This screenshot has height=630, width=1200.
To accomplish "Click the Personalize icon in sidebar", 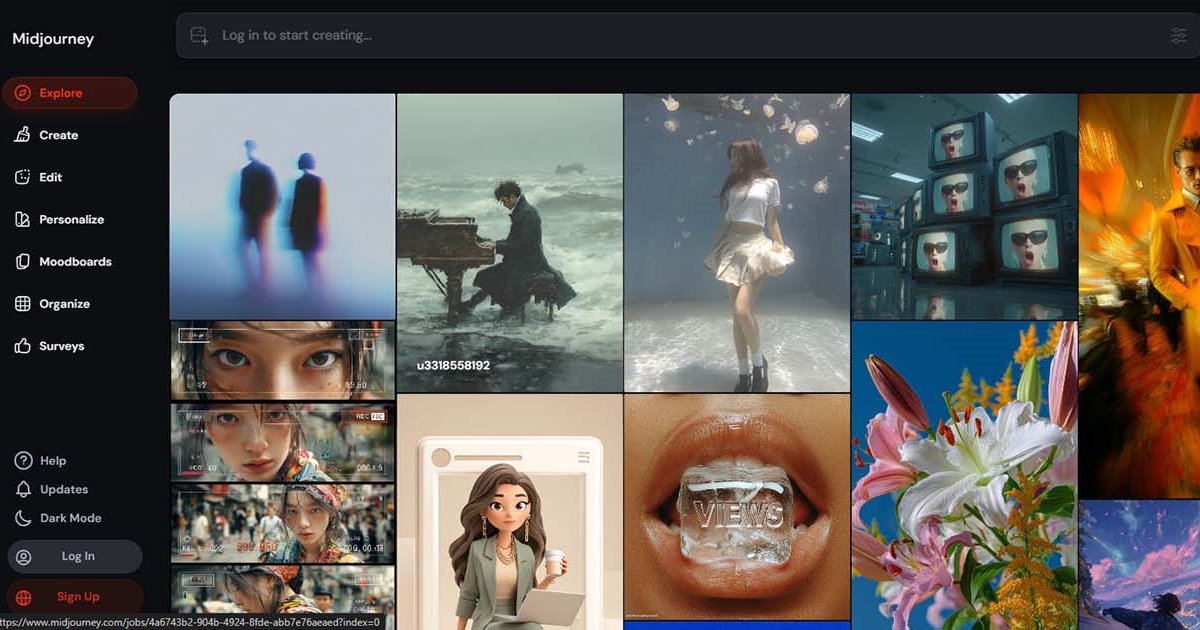I will (22, 219).
